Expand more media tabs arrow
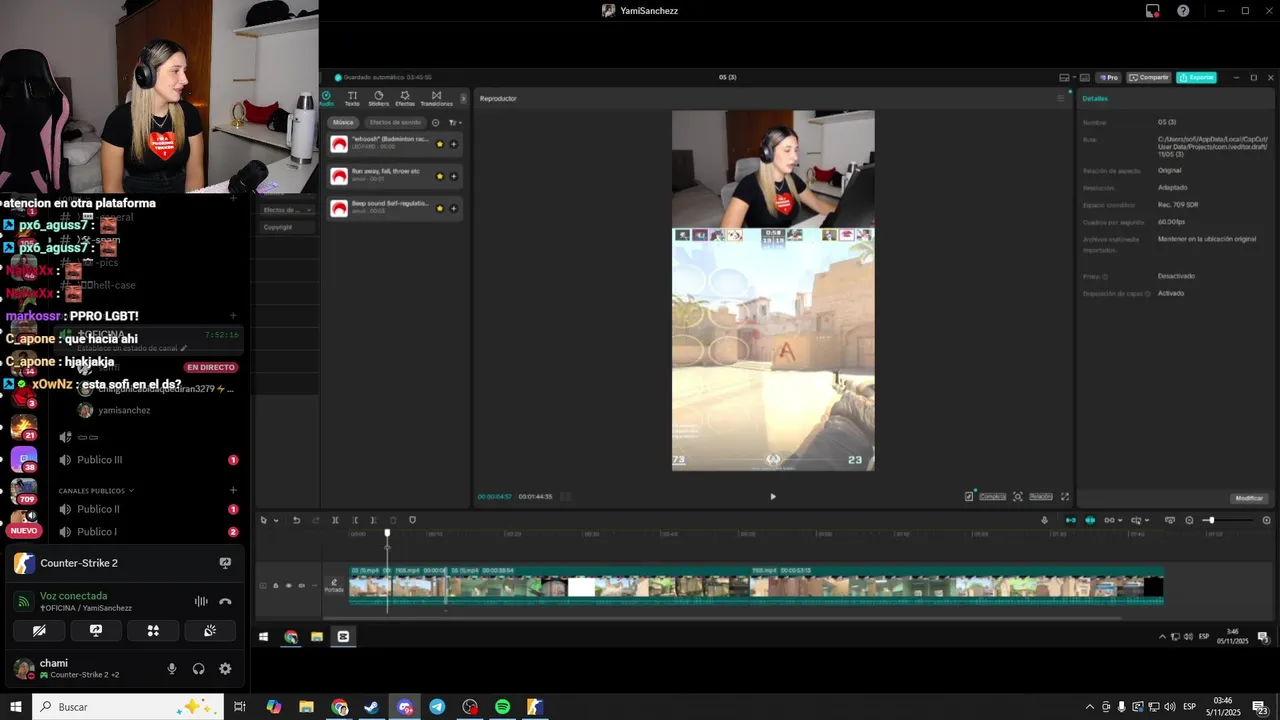Image resolution: width=1280 pixels, height=720 pixels. point(462,98)
